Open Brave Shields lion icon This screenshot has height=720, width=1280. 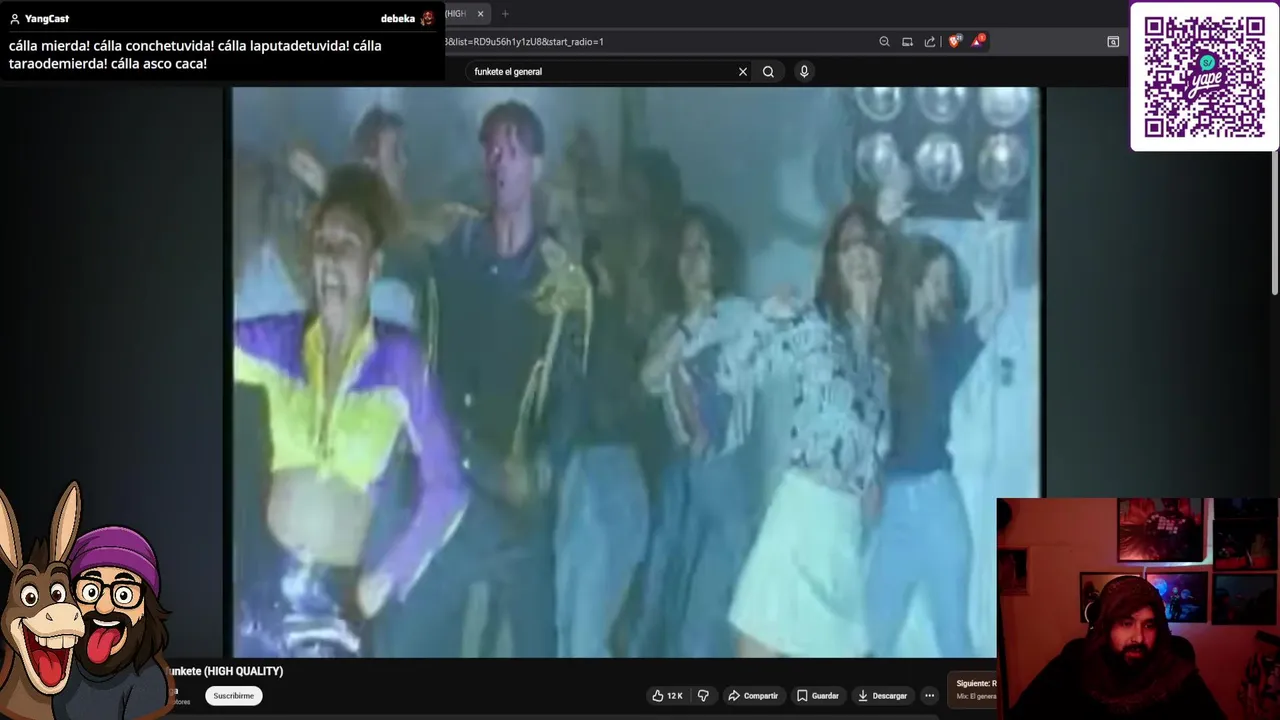pyautogui.click(x=954, y=42)
